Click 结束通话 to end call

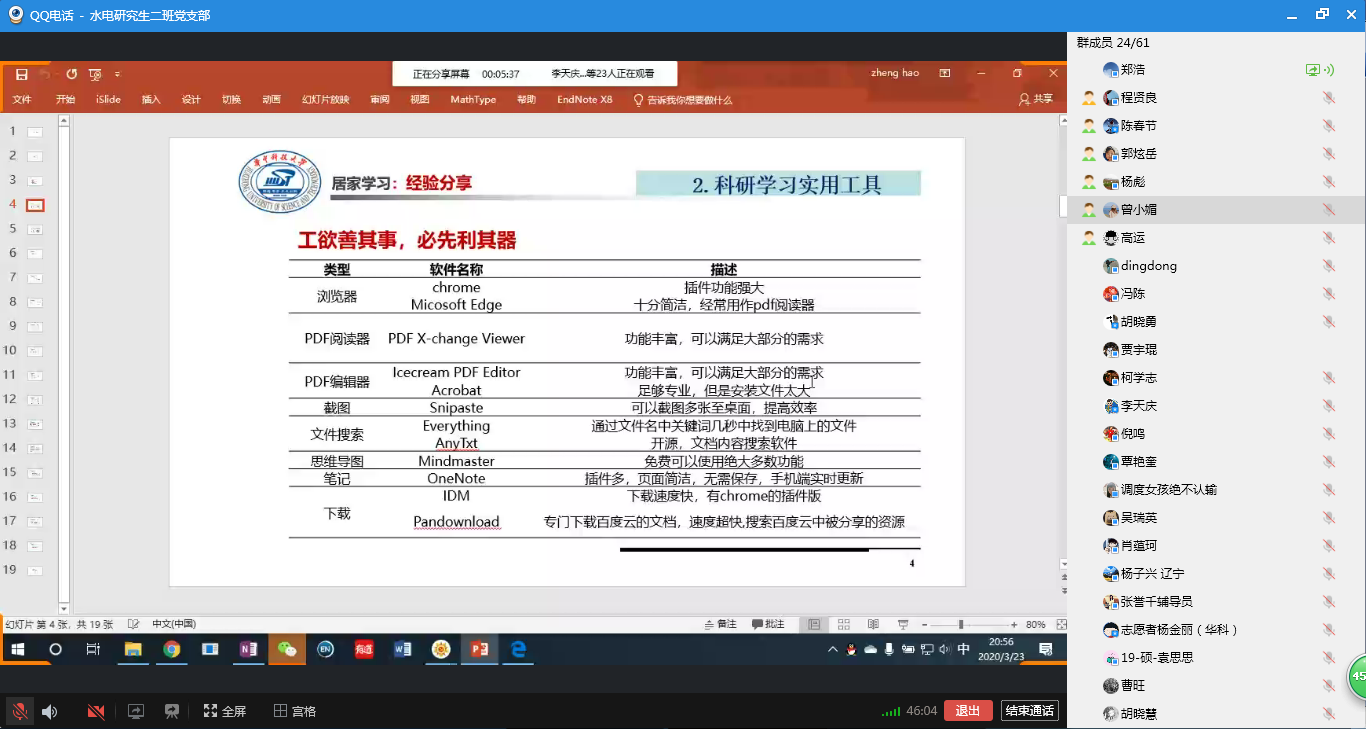point(1029,711)
